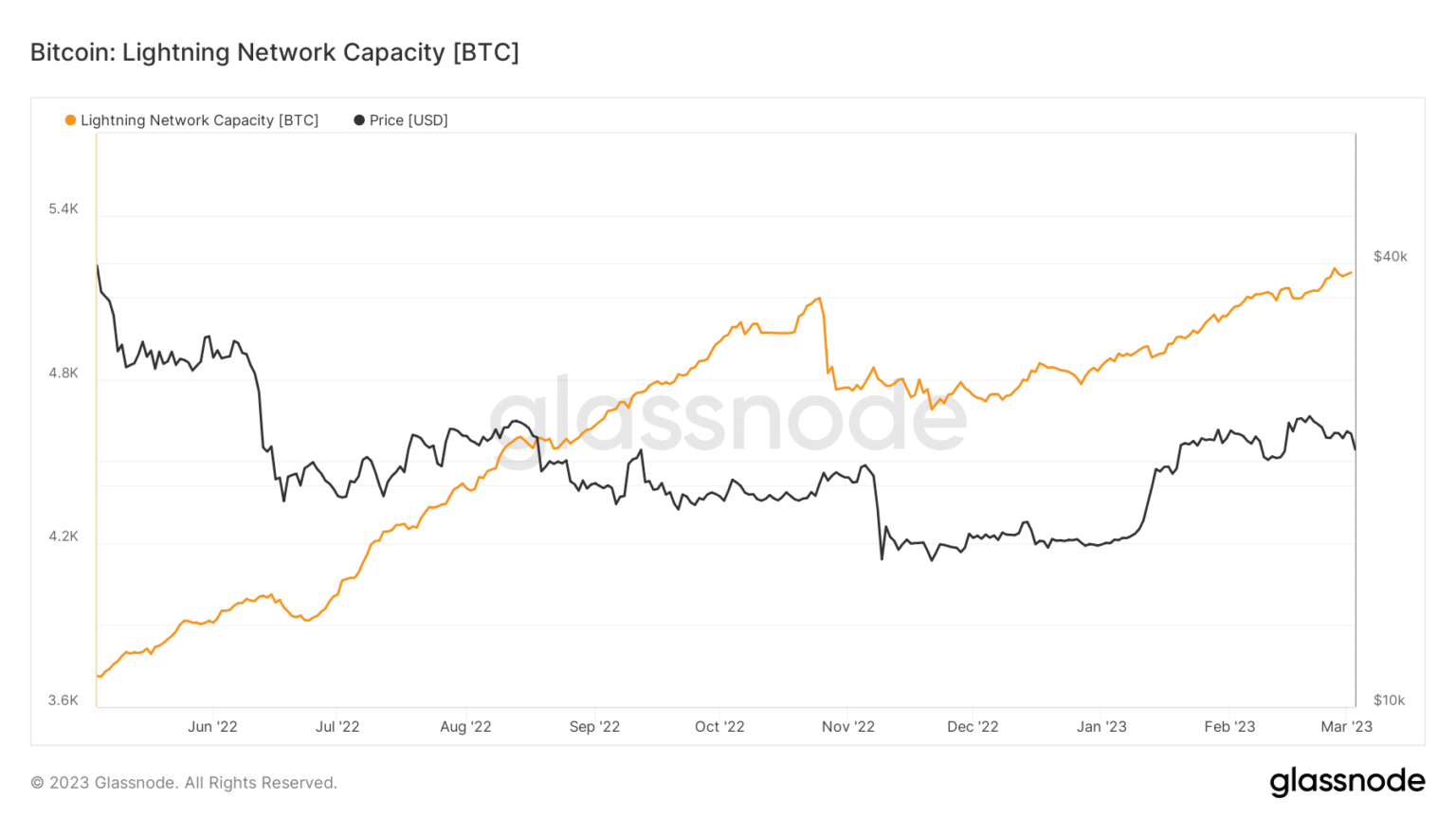The image size is (1456, 819).
Task: Select the Aug '22 axis tick
Action: click(465, 727)
